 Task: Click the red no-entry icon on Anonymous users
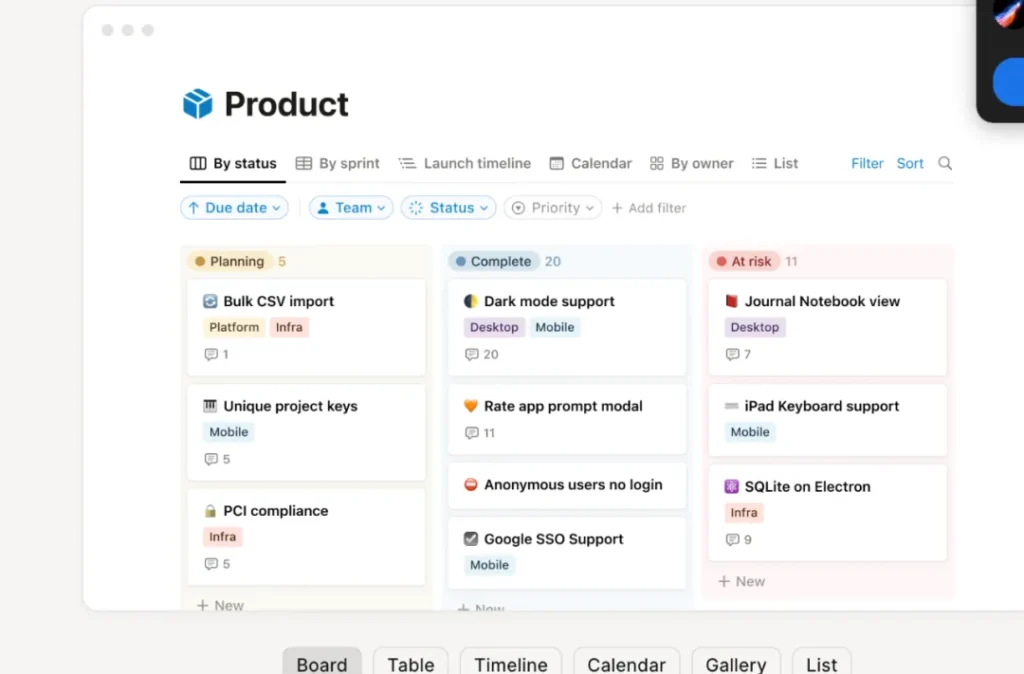tap(470, 485)
